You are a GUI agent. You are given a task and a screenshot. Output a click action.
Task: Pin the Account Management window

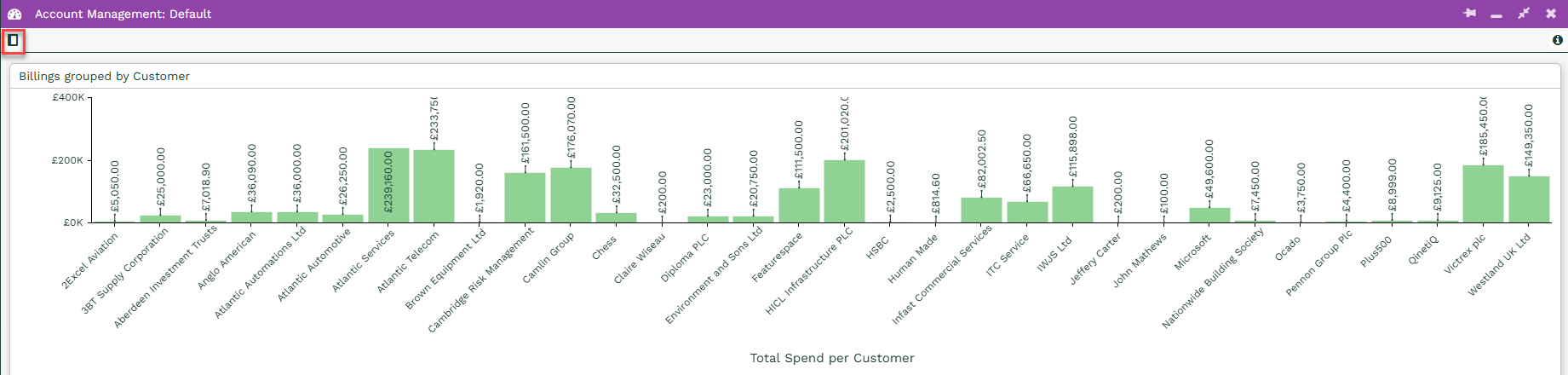(1469, 14)
